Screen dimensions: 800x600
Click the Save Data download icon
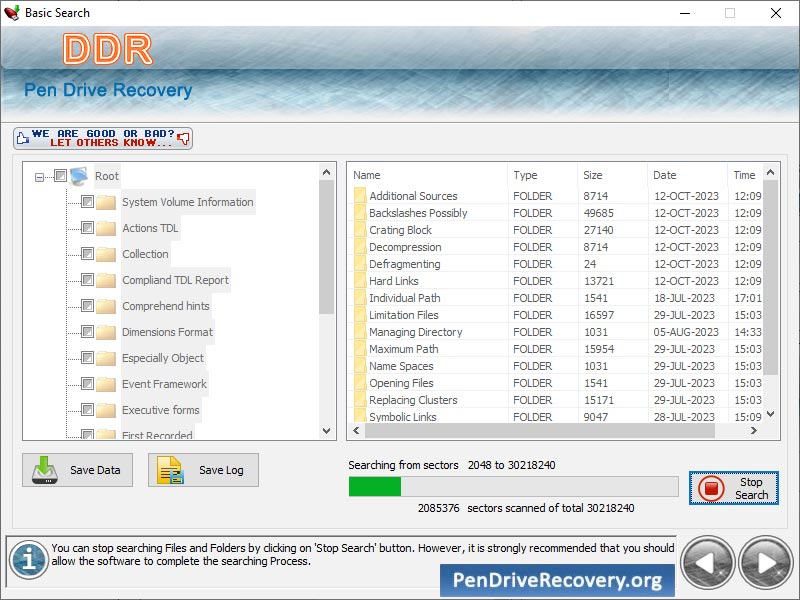tap(46, 470)
